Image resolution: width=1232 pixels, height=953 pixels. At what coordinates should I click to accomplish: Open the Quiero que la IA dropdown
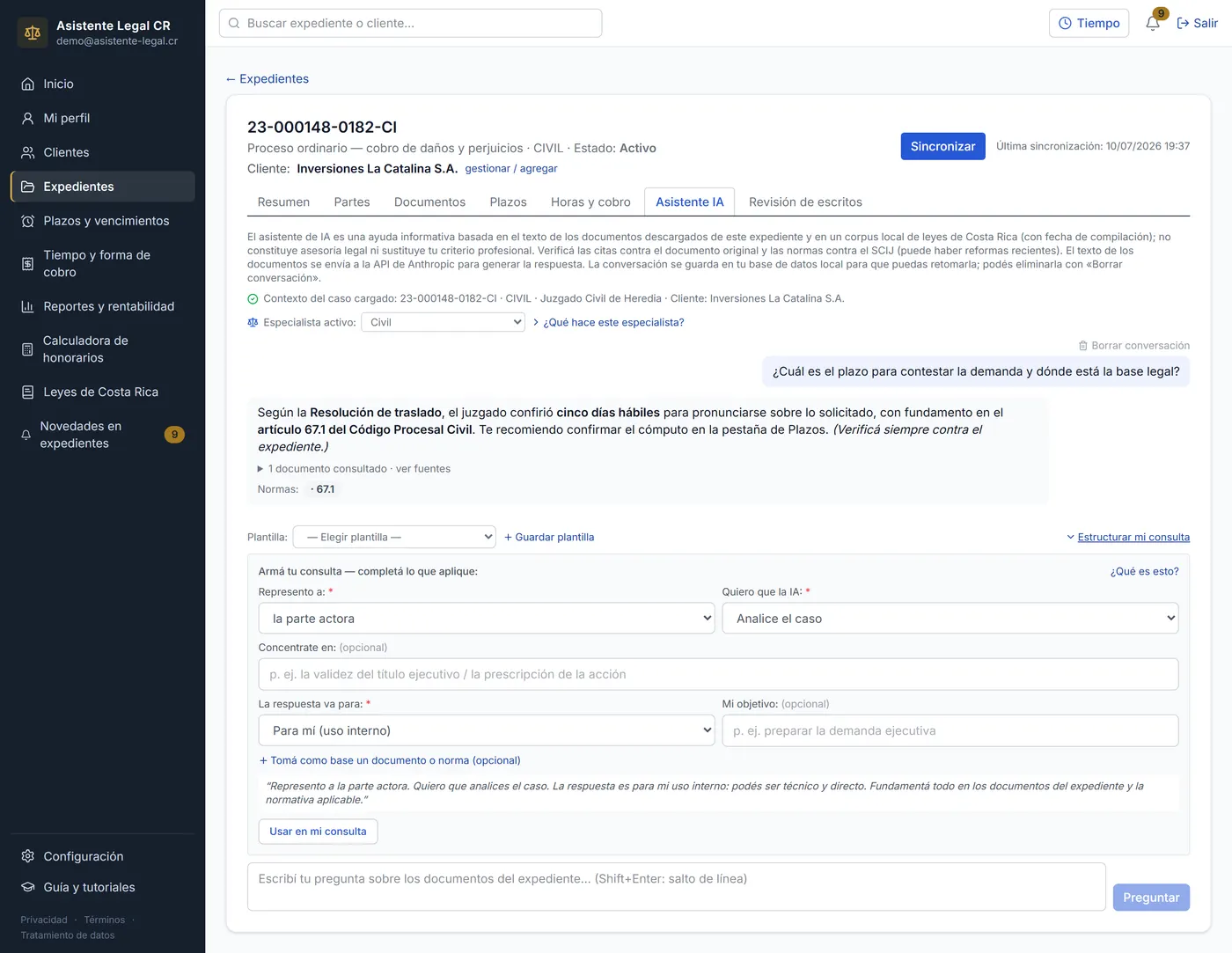(950, 619)
